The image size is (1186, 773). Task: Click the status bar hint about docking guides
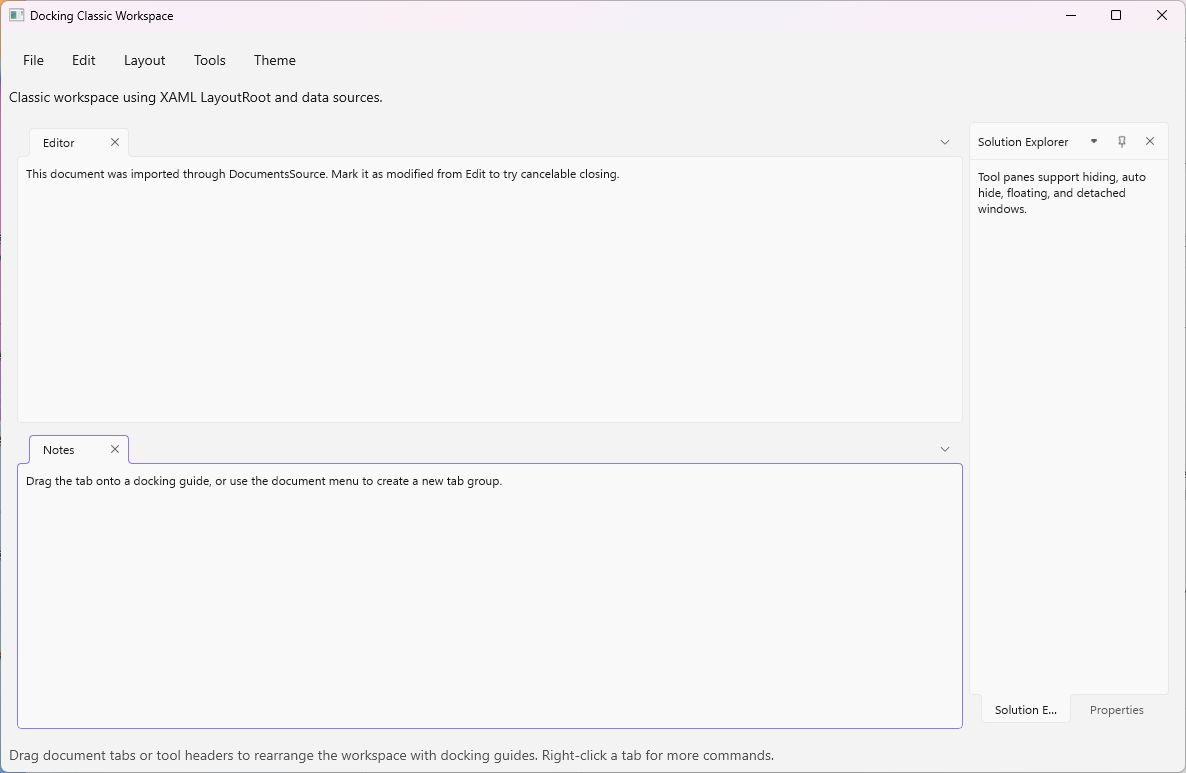click(391, 755)
